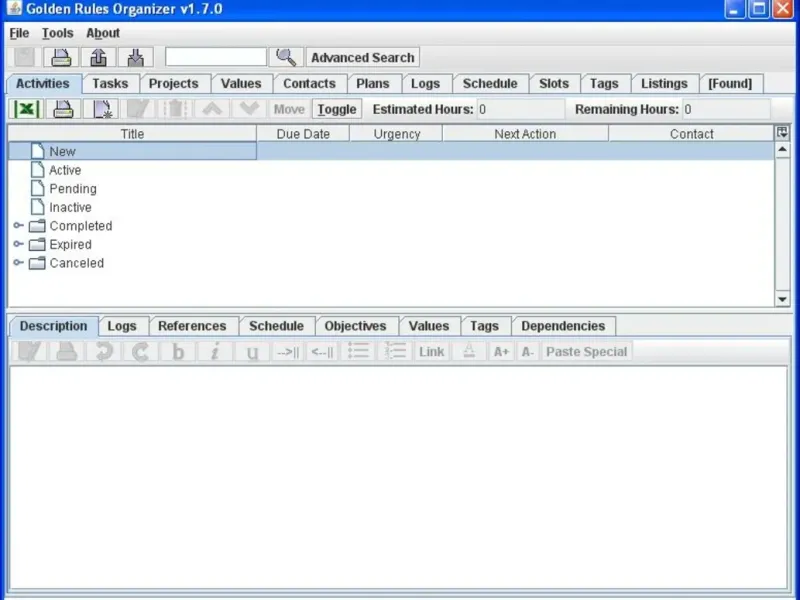The height and width of the screenshot is (600, 800).
Task: Click the Move button
Action: point(289,109)
